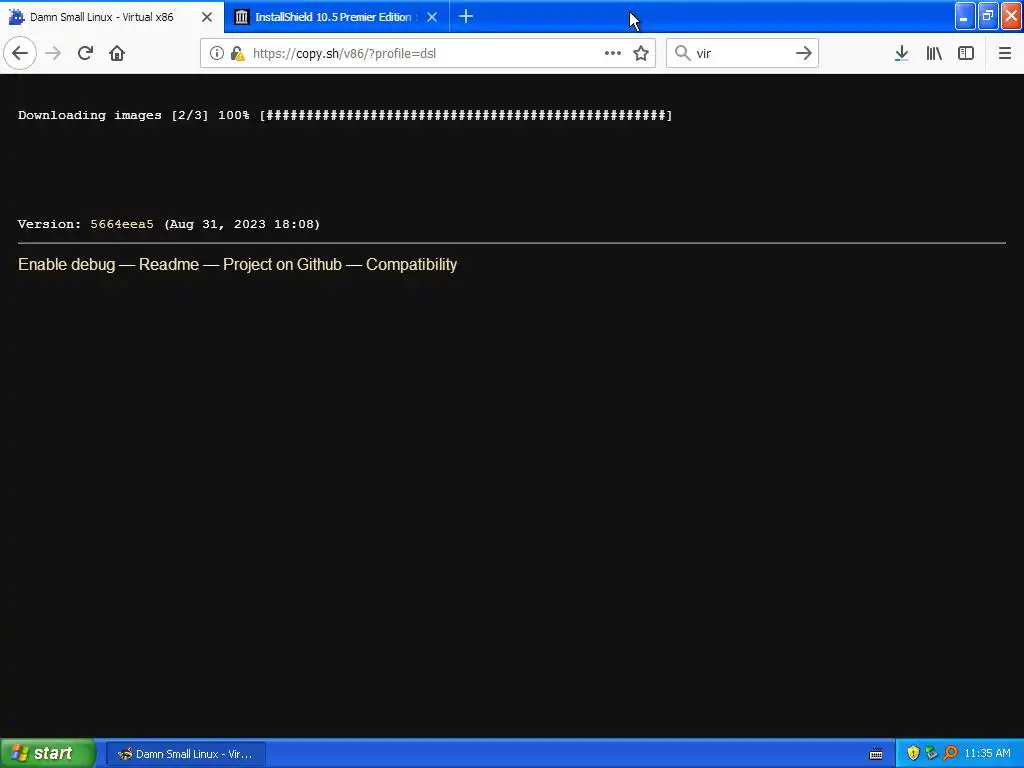Screen dimensions: 1024x768
Task: Open the security shield tray icon
Action: [913, 753]
